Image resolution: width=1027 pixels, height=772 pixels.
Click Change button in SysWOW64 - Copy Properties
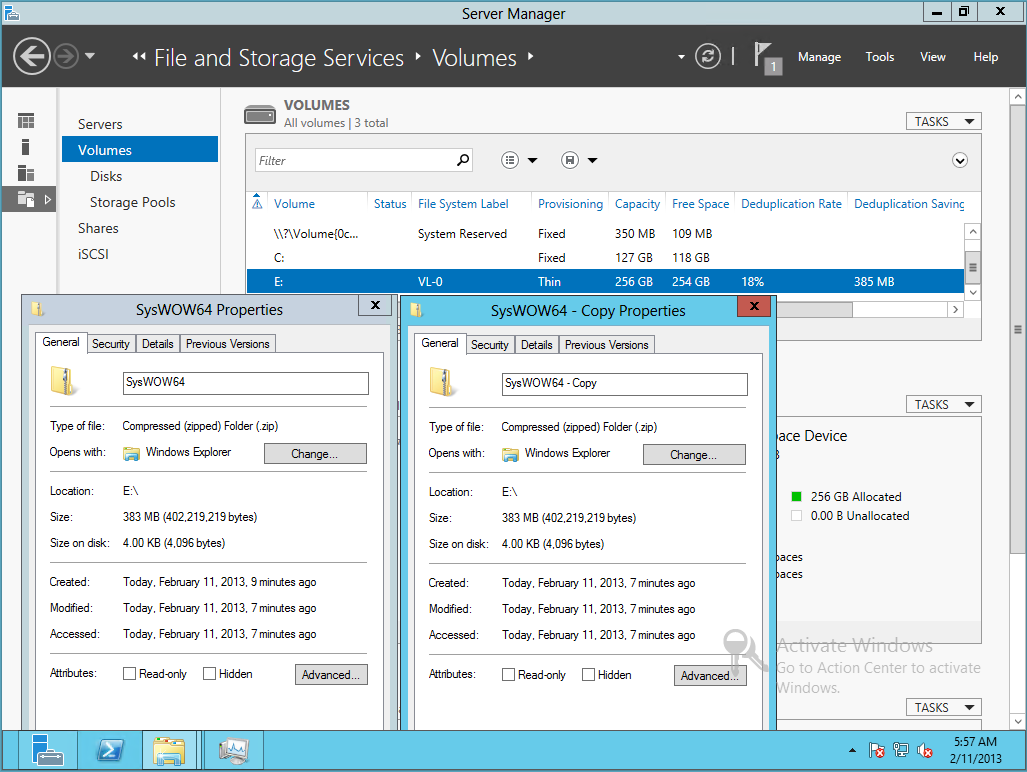(x=694, y=455)
